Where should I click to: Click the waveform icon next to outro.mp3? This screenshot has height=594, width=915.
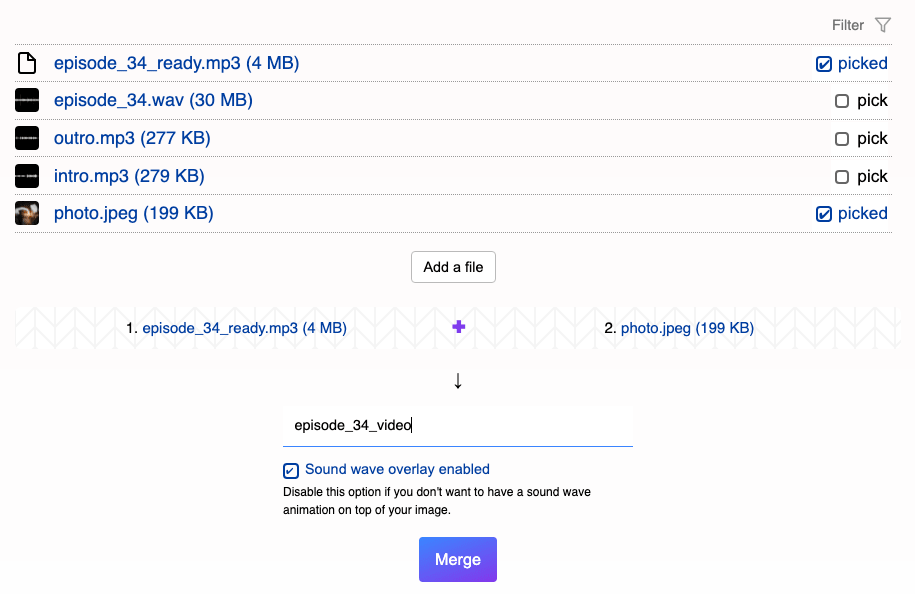pyautogui.click(x=27, y=138)
